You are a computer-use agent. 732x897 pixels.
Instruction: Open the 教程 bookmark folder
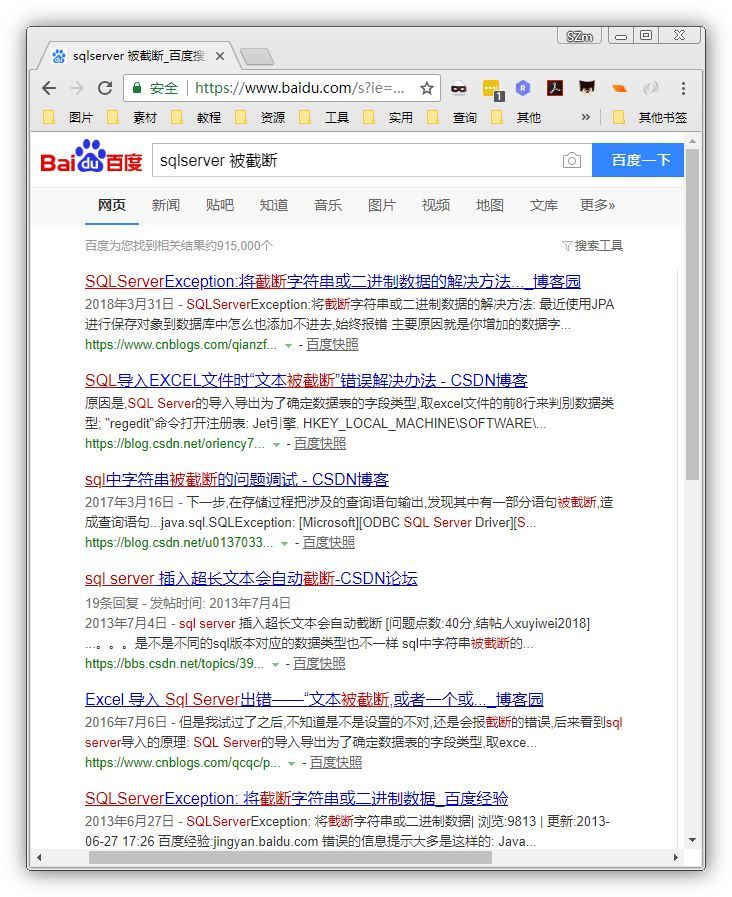196,118
